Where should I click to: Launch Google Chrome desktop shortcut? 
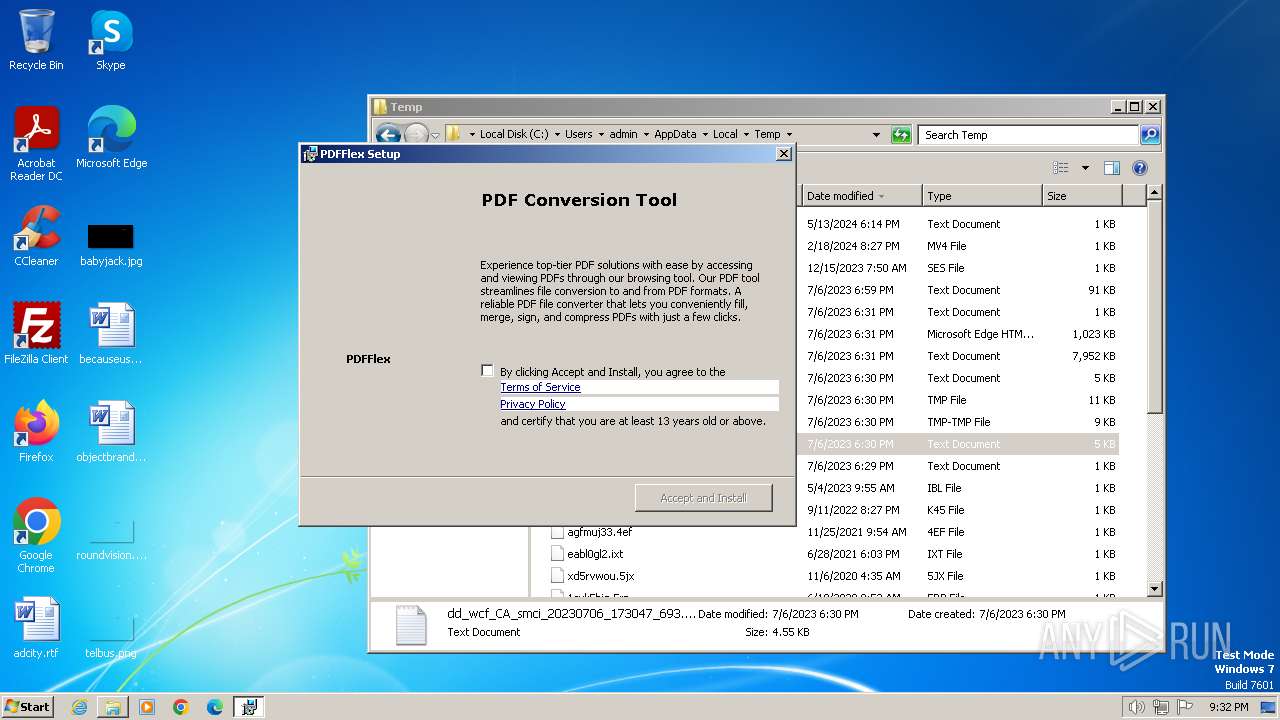[x=36, y=535]
